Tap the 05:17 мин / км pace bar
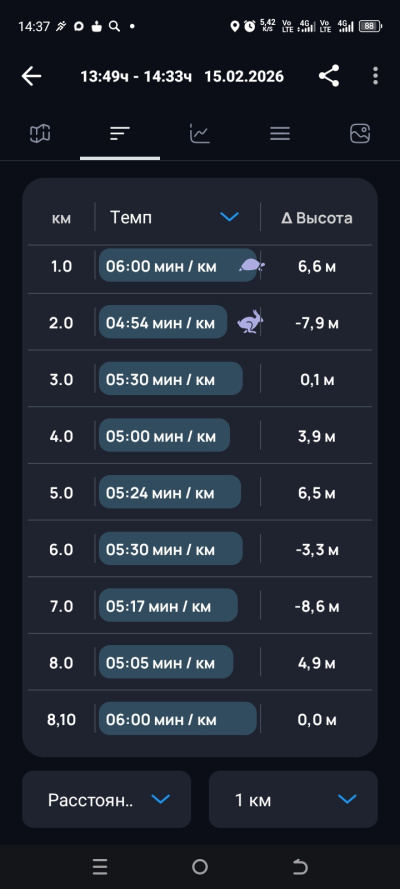Screen dimensions: 400x889 point(168,606)
